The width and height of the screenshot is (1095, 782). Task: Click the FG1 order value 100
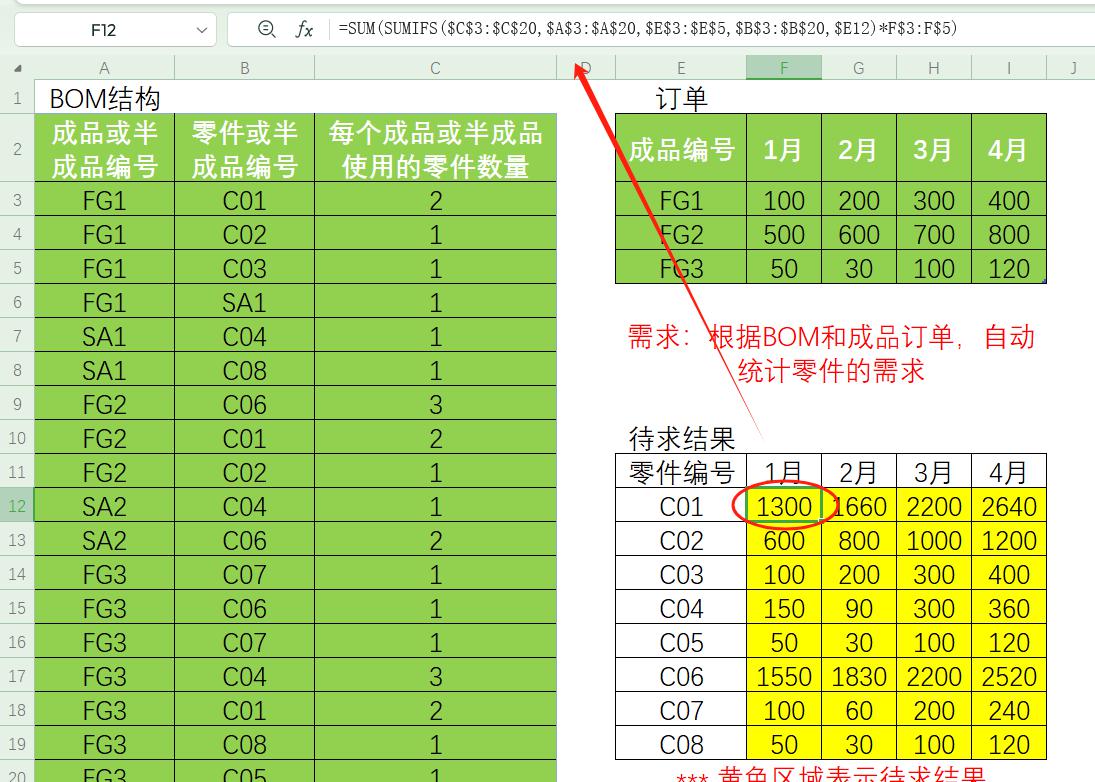[x=784, y=200]
